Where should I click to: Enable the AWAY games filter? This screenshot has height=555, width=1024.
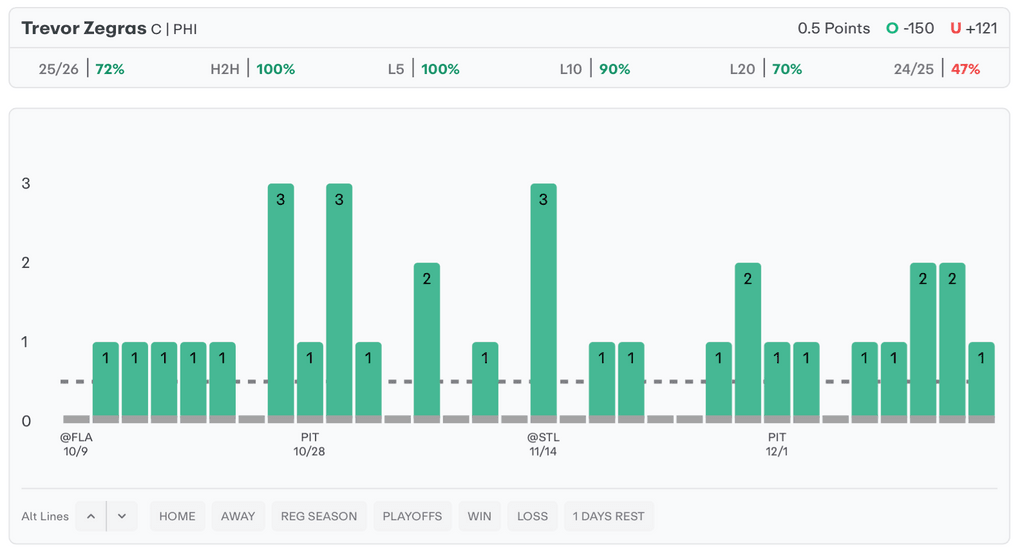coord(238,516)
